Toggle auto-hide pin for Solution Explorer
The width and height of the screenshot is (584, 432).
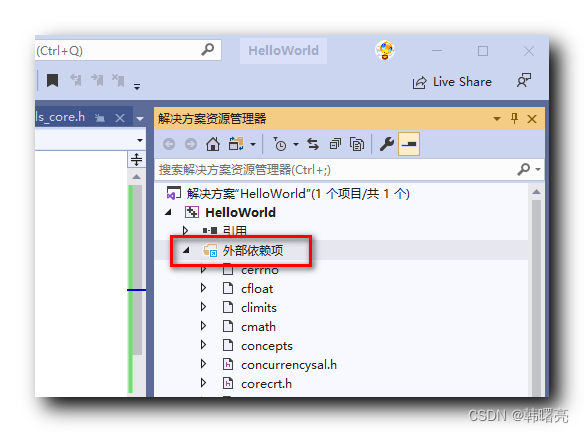(x=514, y=118)
